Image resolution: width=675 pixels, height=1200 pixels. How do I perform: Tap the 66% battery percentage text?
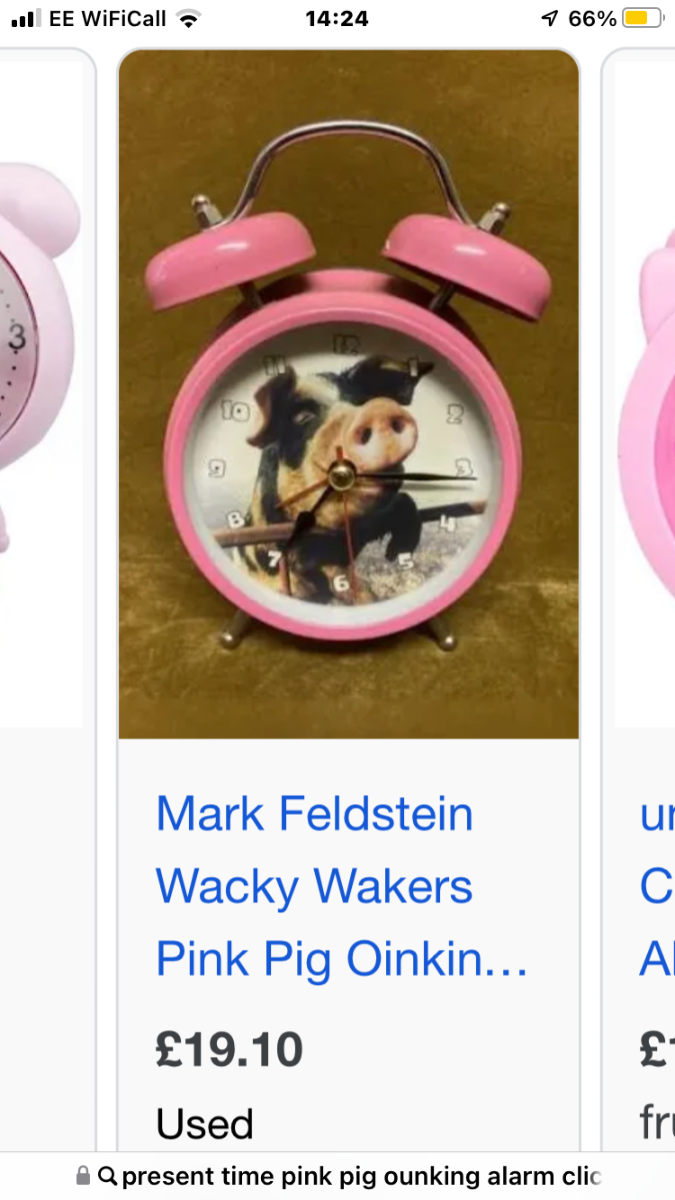click(x=592, y=18)
